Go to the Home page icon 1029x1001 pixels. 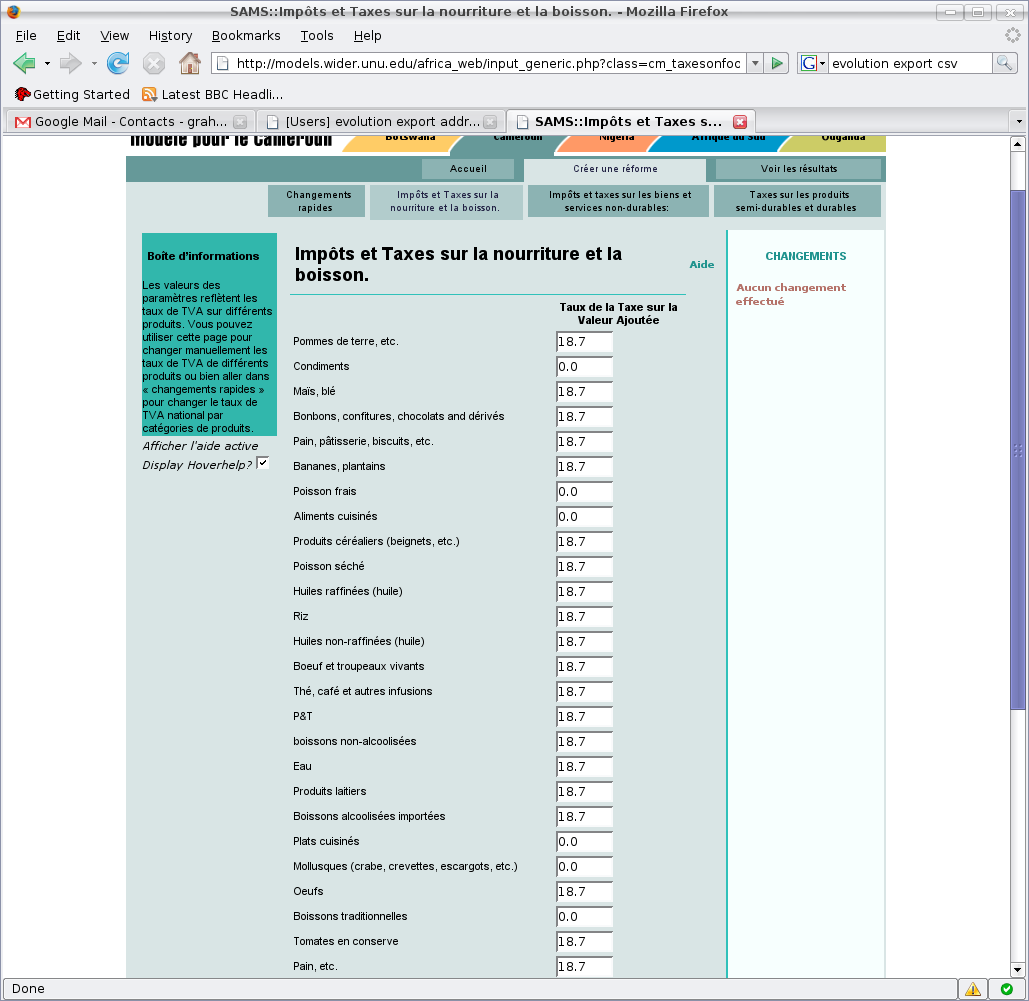189,64
